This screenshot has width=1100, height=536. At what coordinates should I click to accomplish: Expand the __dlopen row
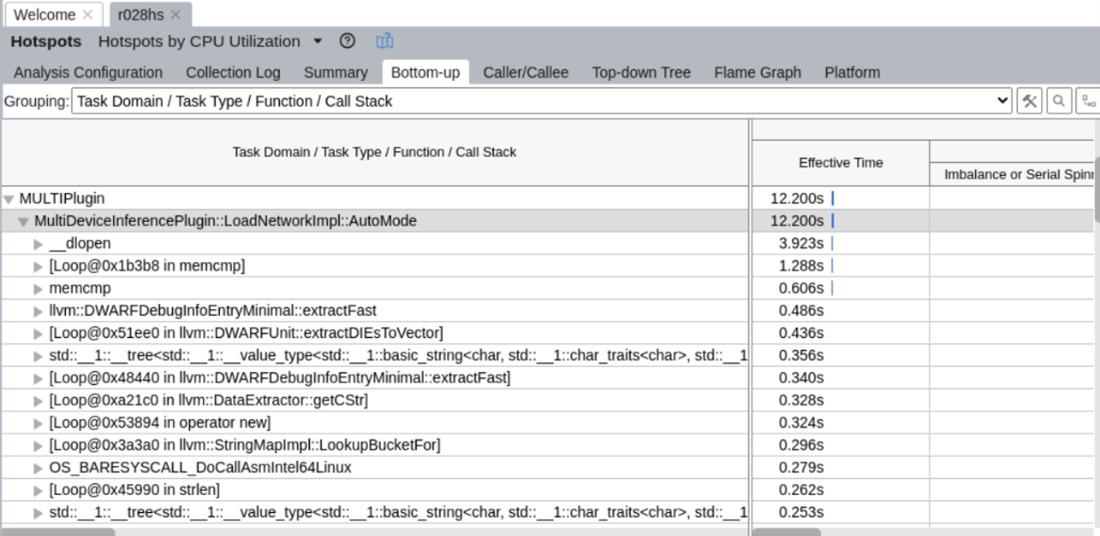tap(39, 244)
